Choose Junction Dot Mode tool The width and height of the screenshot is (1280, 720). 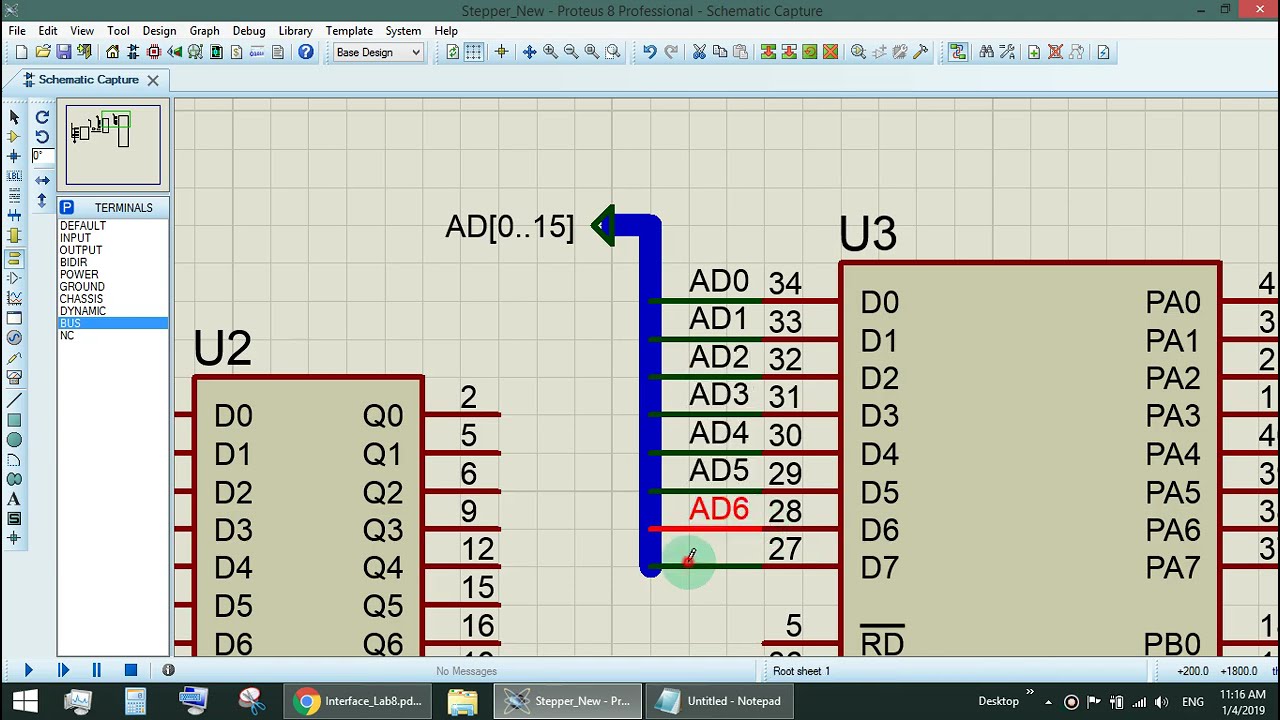(14, 156)
